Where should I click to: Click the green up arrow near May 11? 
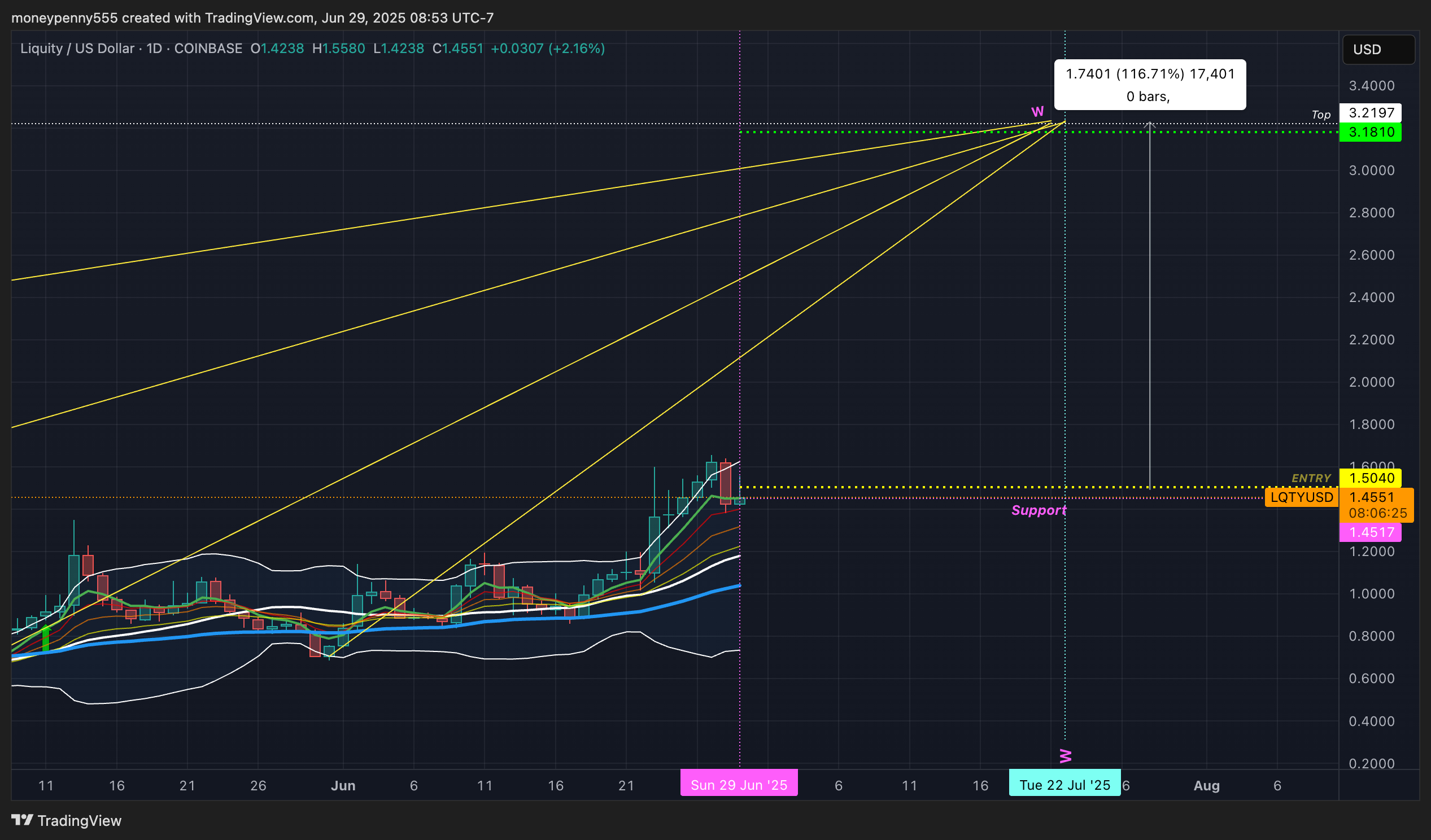[x=45, y=638]
